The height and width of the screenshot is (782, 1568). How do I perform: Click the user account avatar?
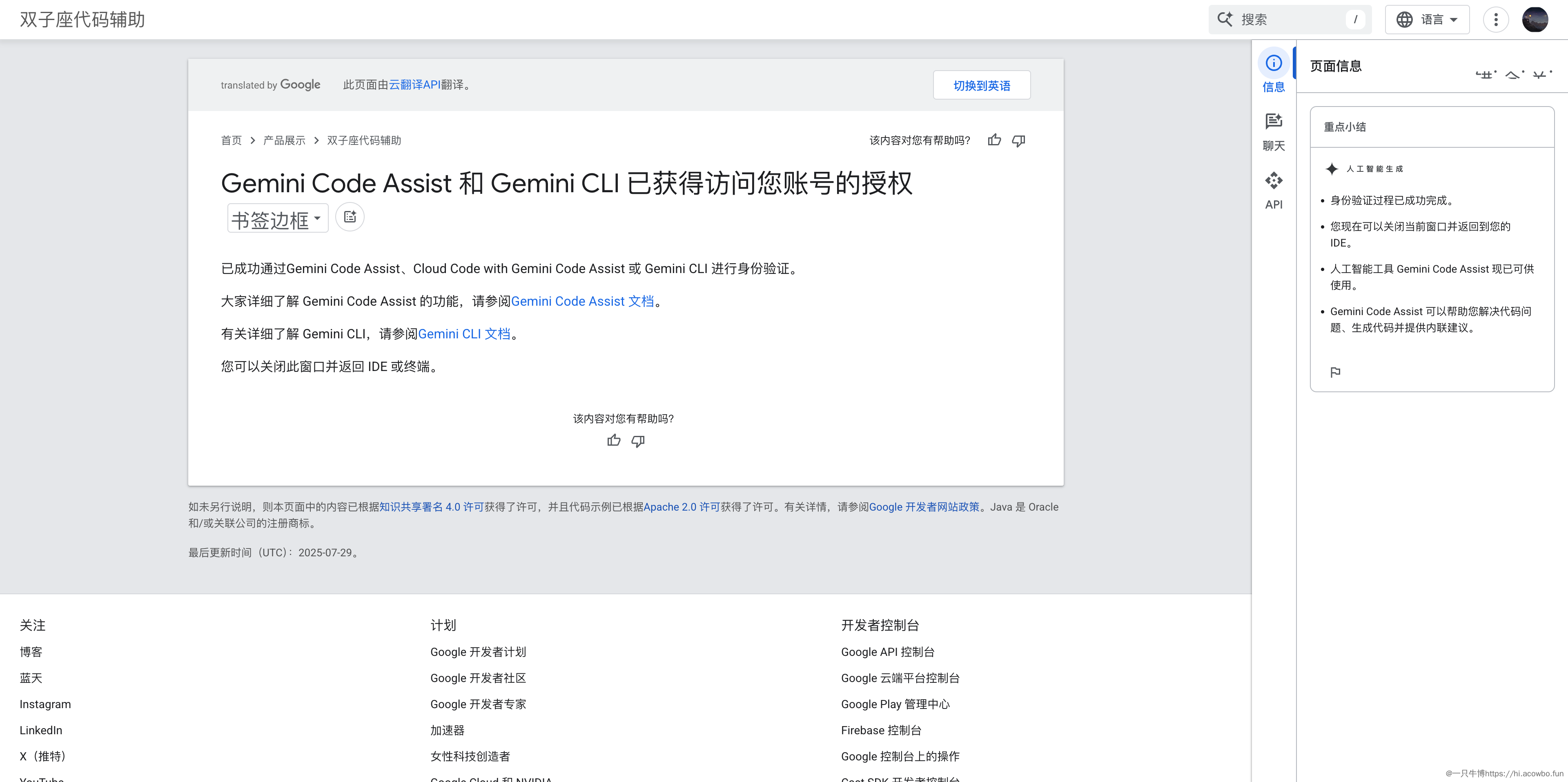(x=1535, y=20)
